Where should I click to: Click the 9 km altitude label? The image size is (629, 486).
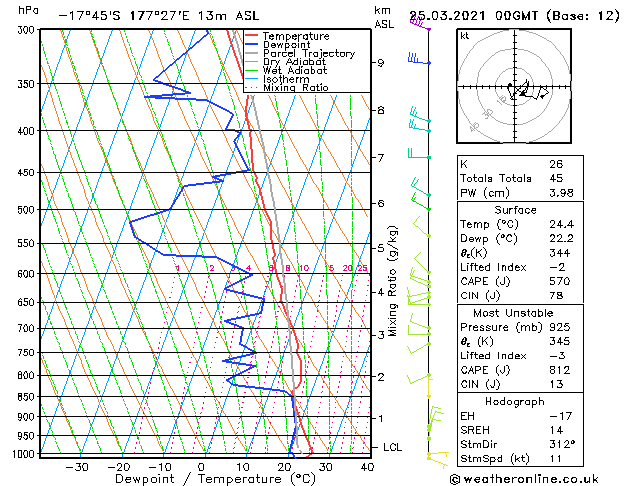[x=381, y=63]
